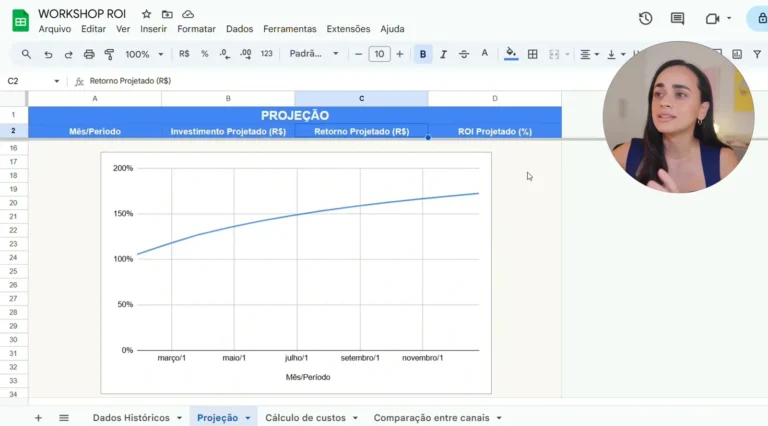Open the all sheets list icon
The width and height of the screenshot is (768, 426).
click(x=64, y=417)
